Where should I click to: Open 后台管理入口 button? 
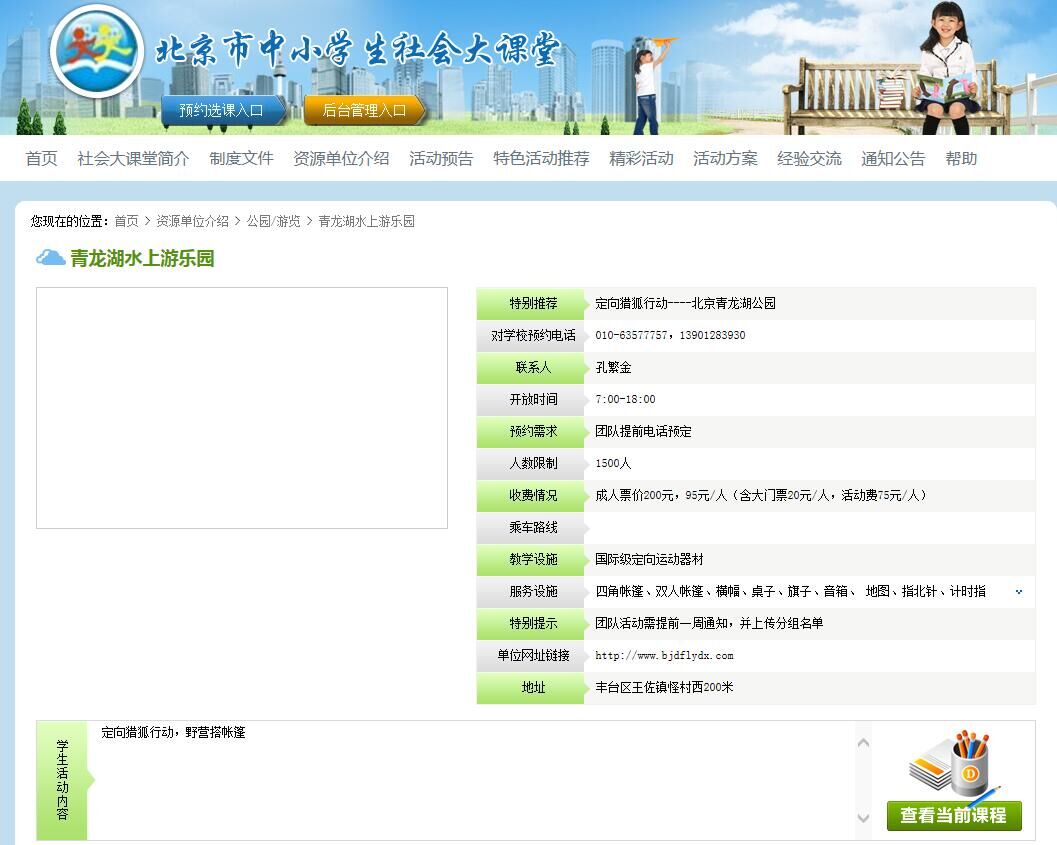click(x=364, y=110)
